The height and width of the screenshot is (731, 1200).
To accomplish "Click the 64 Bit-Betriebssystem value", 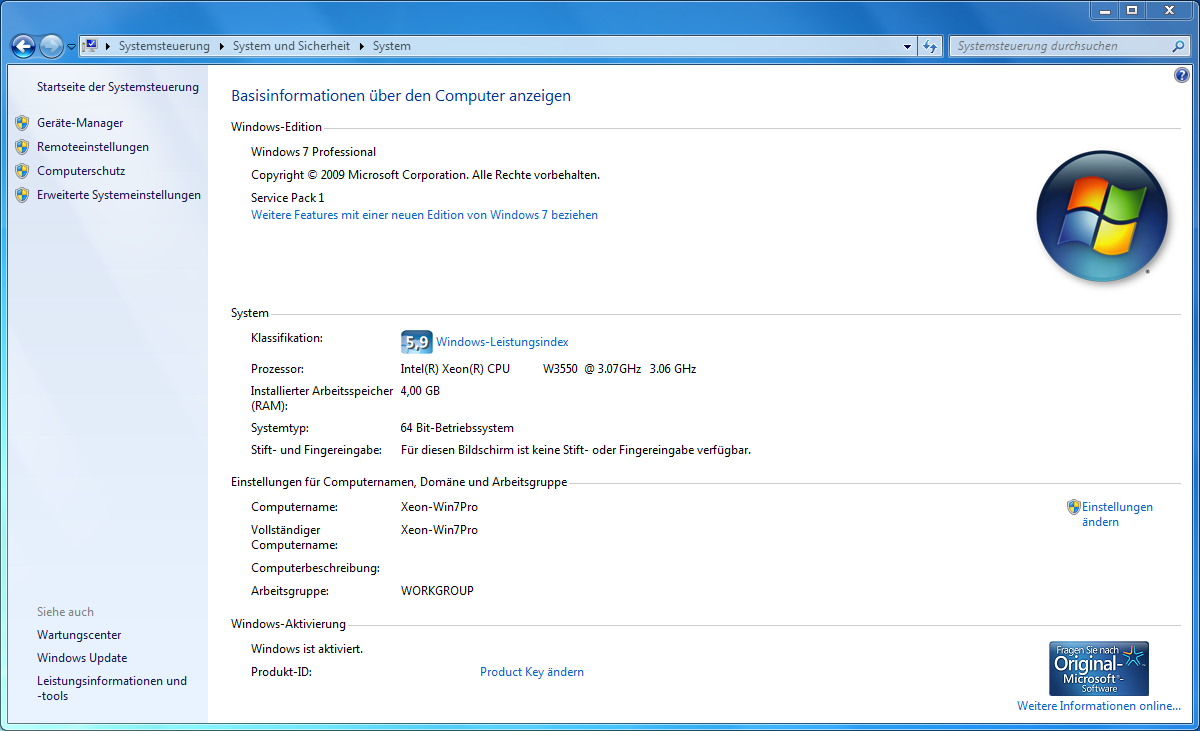I will pos(457,428).
